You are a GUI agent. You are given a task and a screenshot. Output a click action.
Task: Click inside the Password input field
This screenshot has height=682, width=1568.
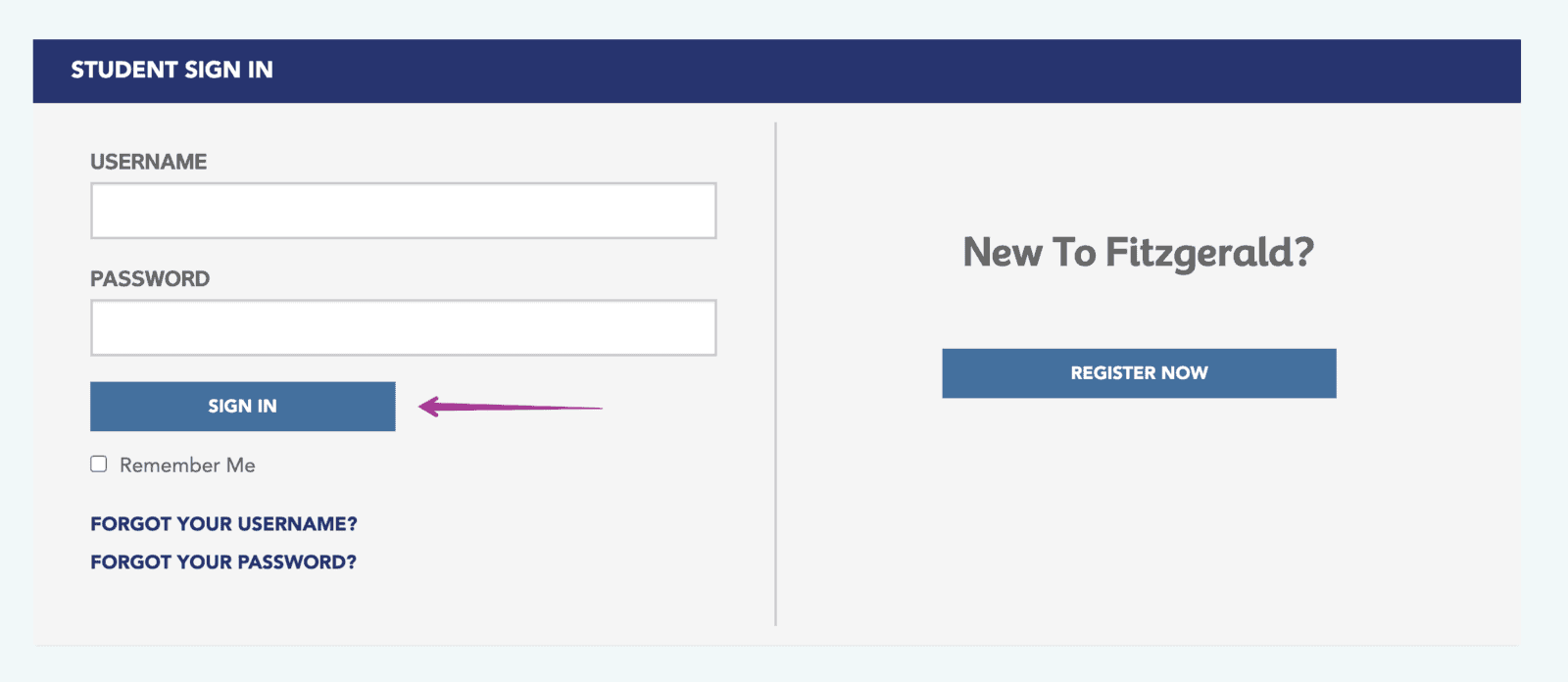pyautogui.click(x=402, y=326)
